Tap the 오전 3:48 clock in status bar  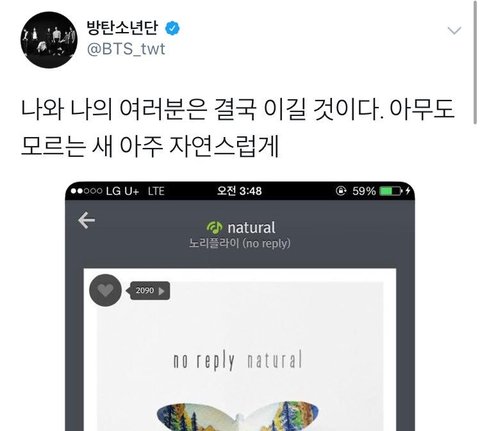click(239, 191)
